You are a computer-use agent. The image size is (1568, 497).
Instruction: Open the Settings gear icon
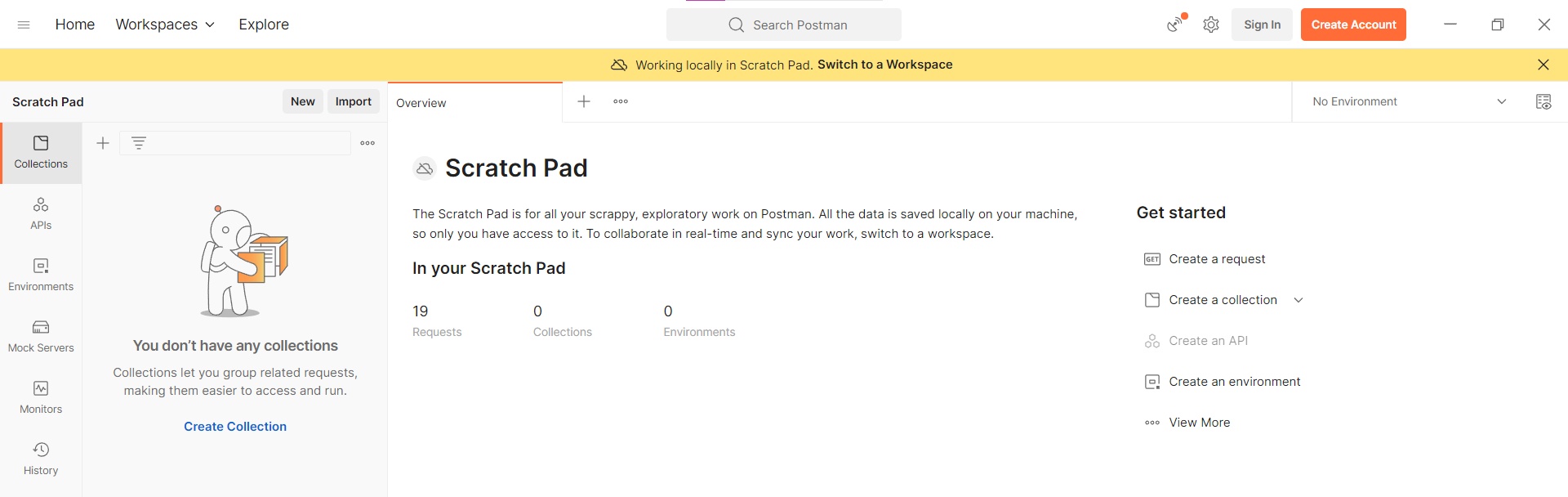(x=1211, y=25)
